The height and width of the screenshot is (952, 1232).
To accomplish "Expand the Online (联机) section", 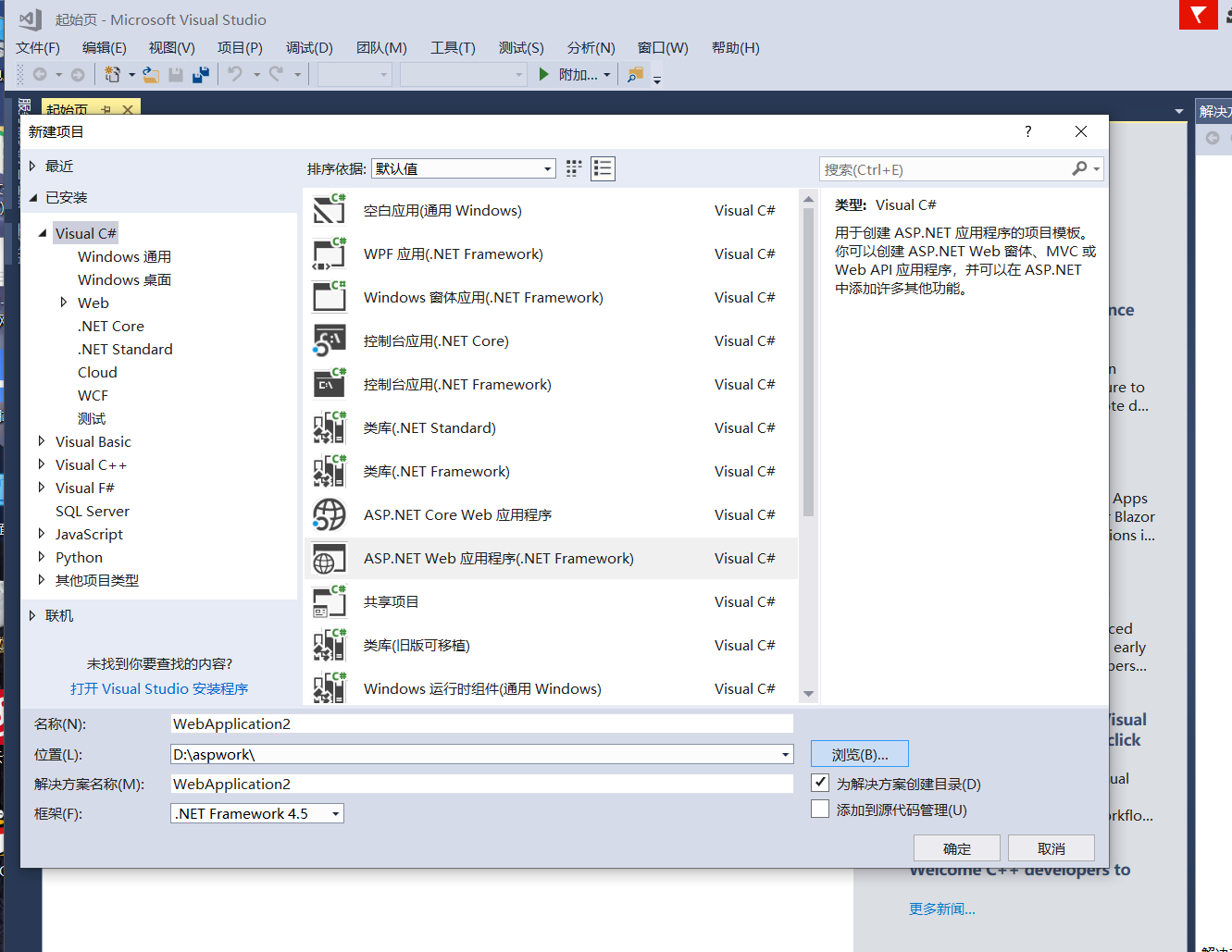I will point(32,615).
